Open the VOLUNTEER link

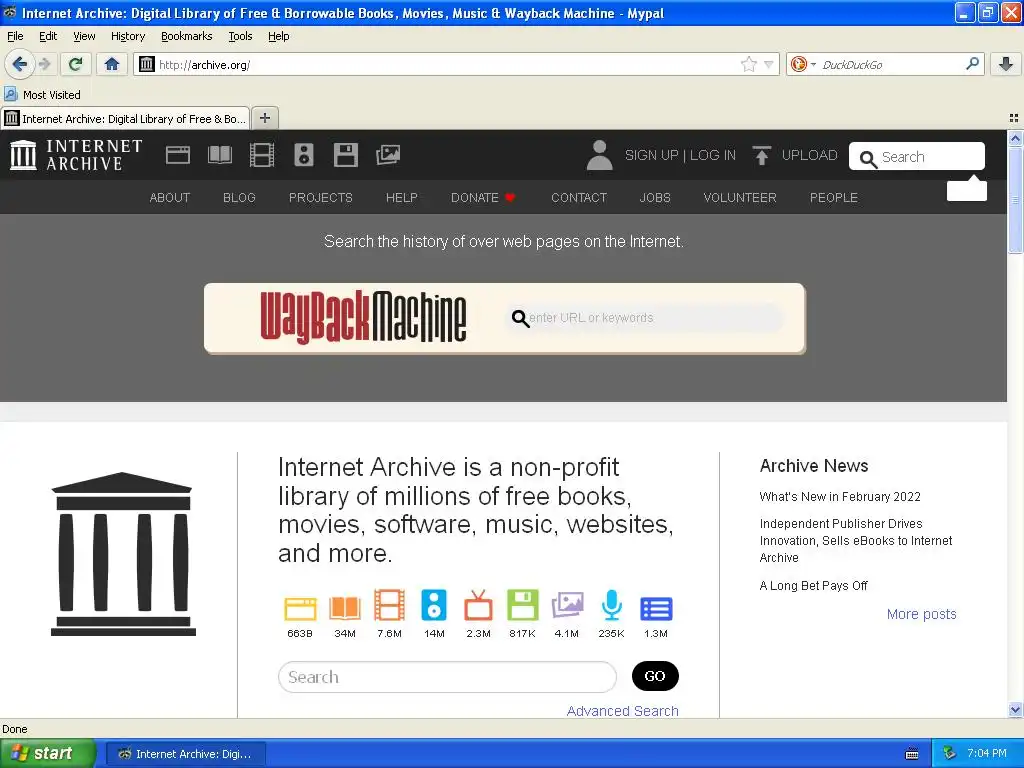[x=740, y=197]
